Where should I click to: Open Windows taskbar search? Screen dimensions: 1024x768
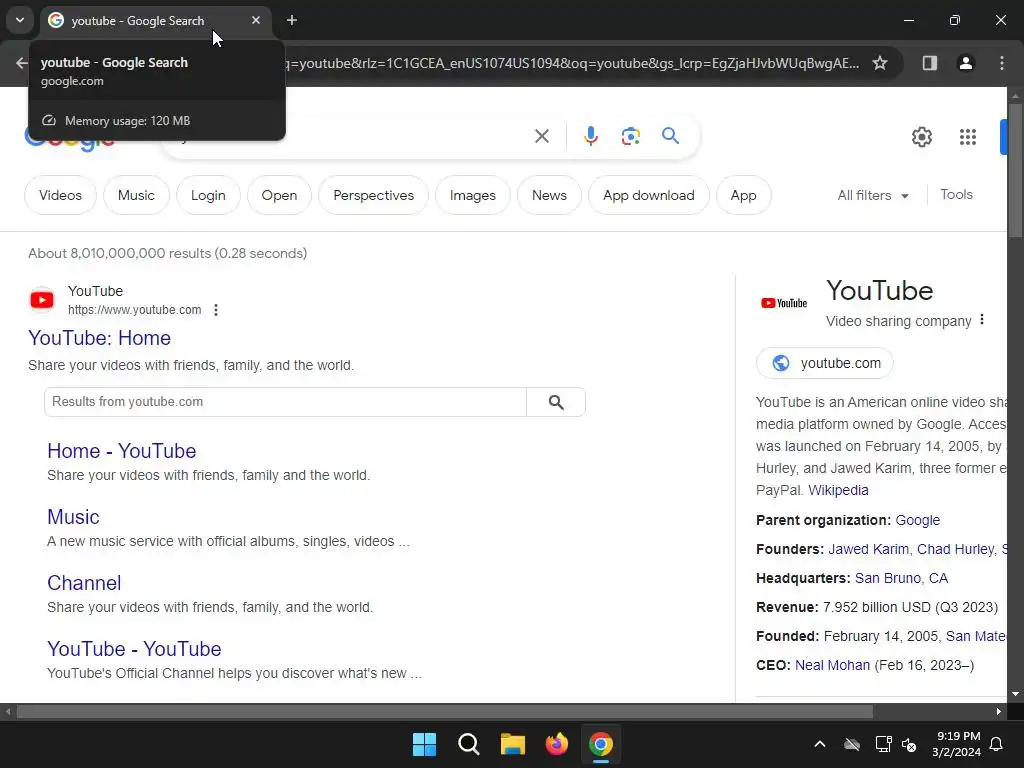(468, 744)
